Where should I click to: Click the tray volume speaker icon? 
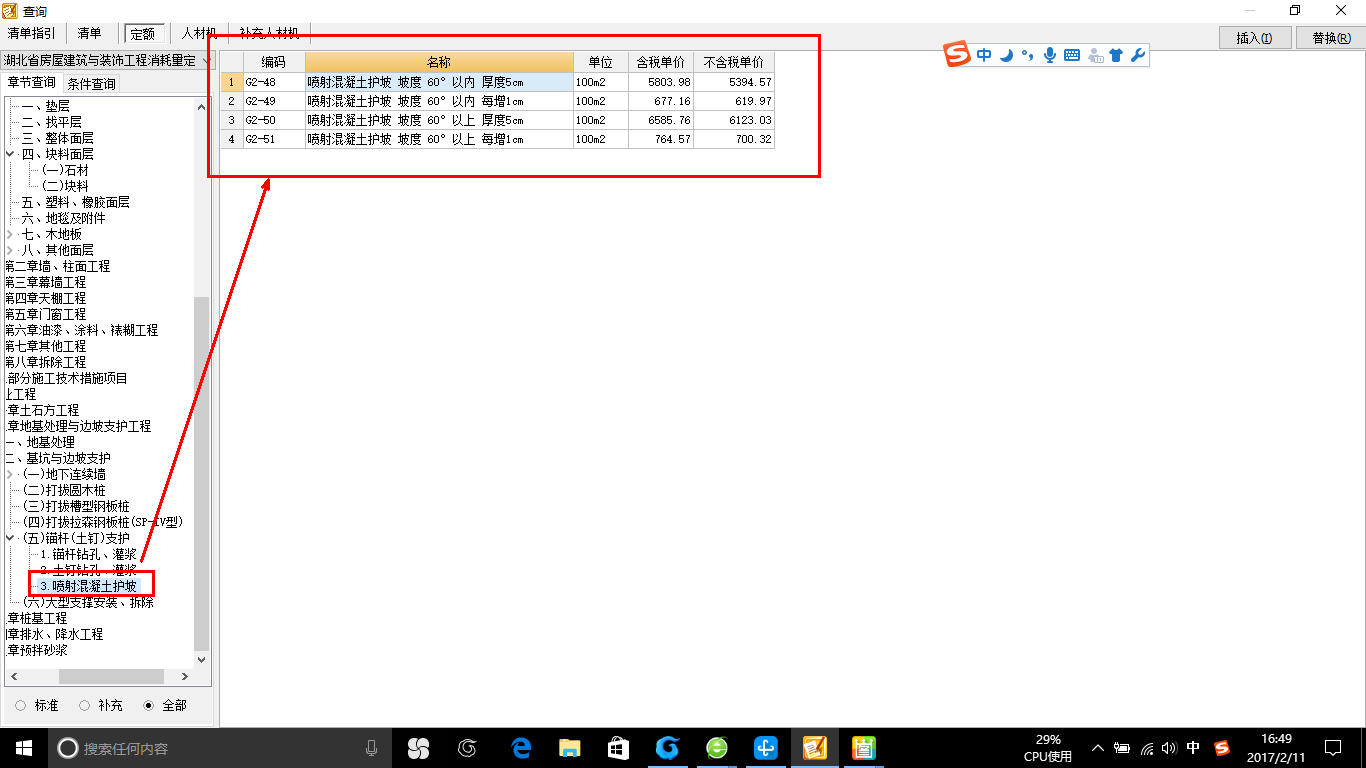1170,748
